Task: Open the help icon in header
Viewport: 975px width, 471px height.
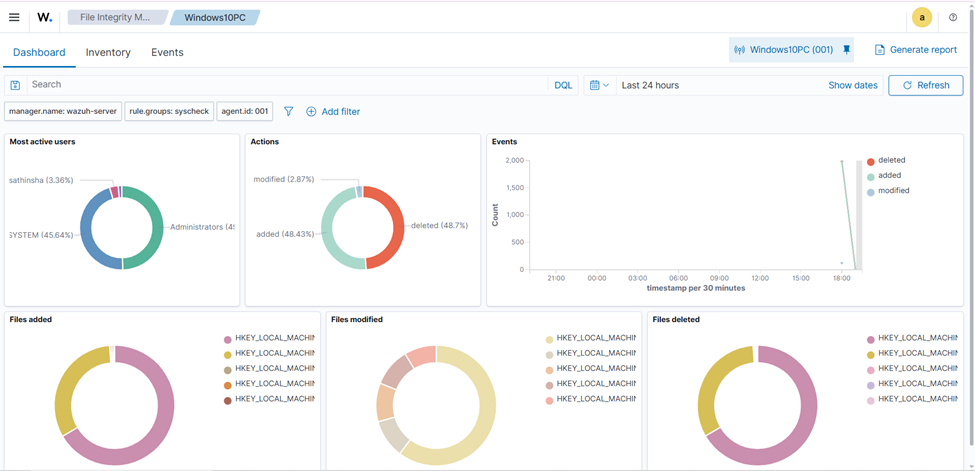Action: 953,18
